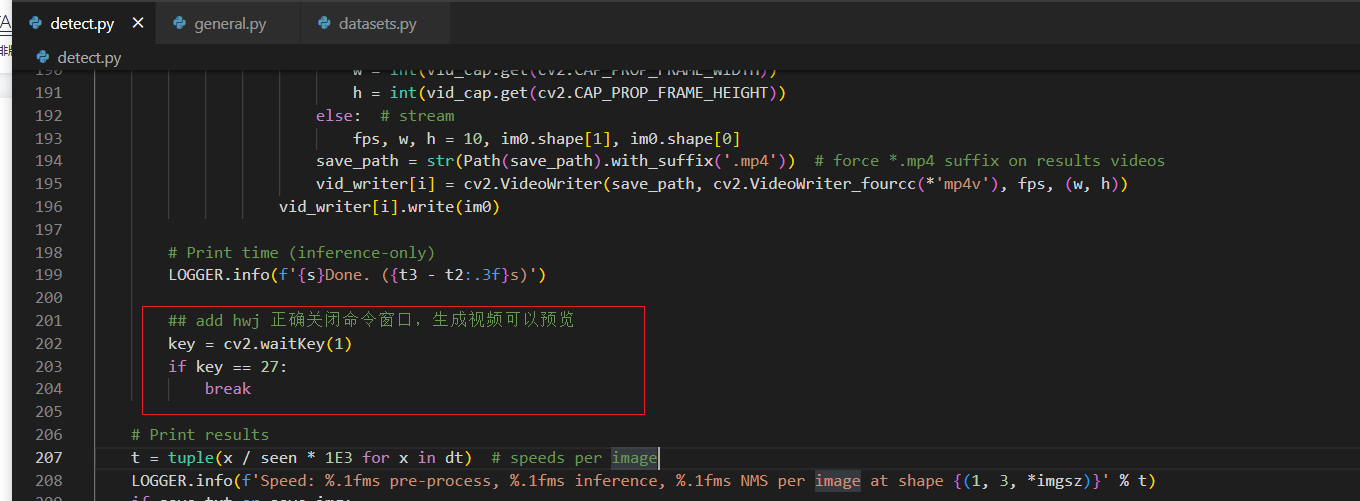This screenshot has width=1360, height=501.
Task: Close the detect.py editor tab
Action: pyautogui.click(x=137, y=23)
